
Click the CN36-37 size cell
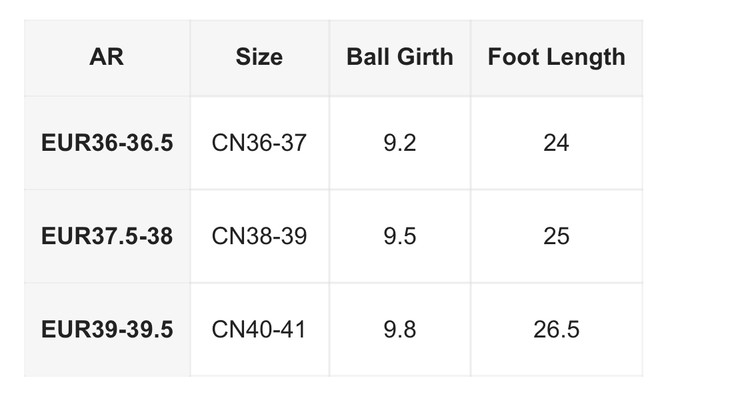tap(259, 143)
